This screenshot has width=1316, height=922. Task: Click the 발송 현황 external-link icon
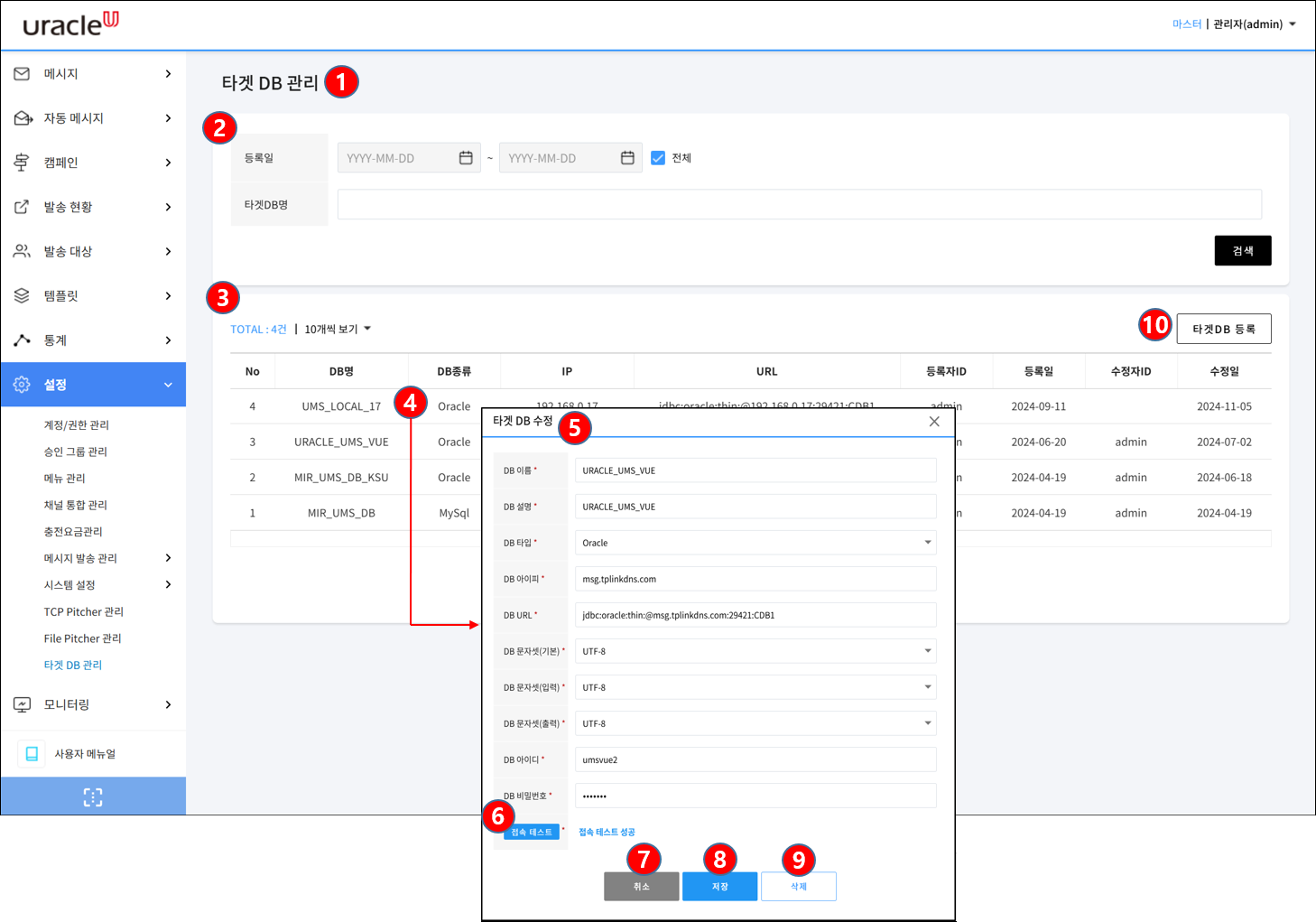[x=22, y=207]
